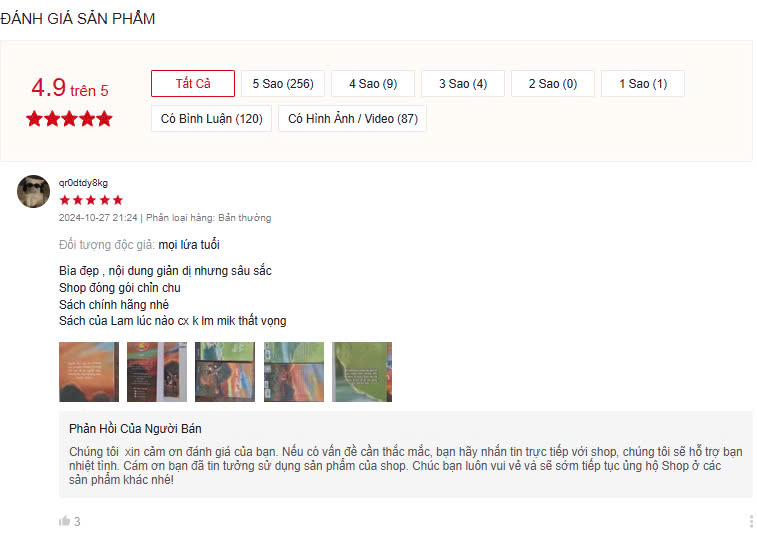Click the Phản Hồi Của Người Bán heading
Viewport: 757px width, 538px height.
pos(135,428)
